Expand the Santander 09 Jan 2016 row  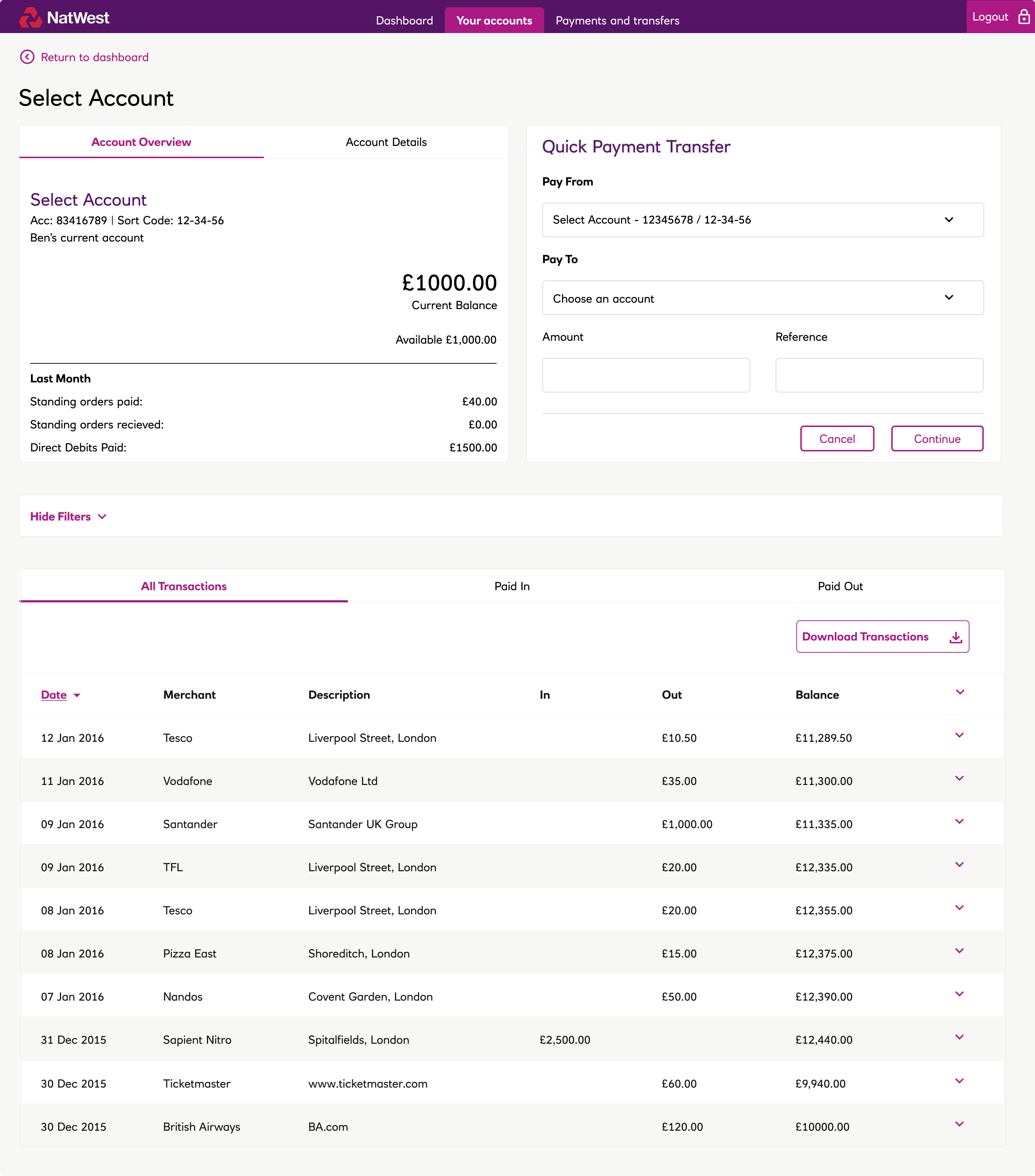959,822
